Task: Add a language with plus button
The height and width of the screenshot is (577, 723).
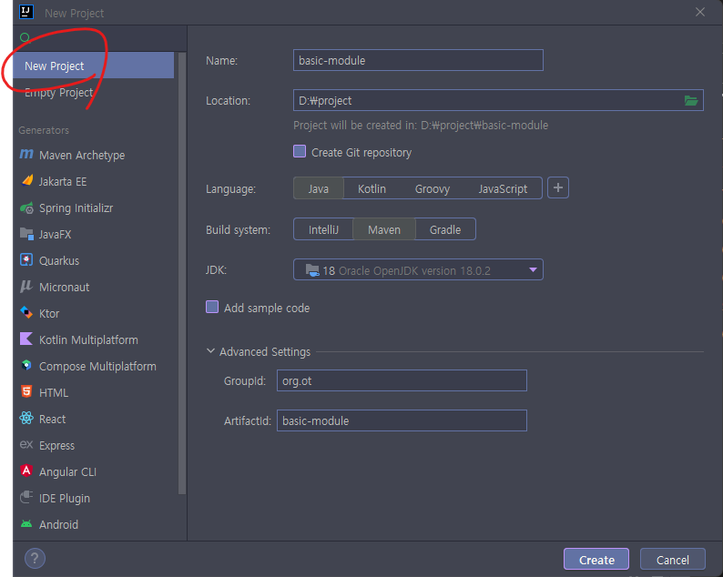Action: point(558,188)
